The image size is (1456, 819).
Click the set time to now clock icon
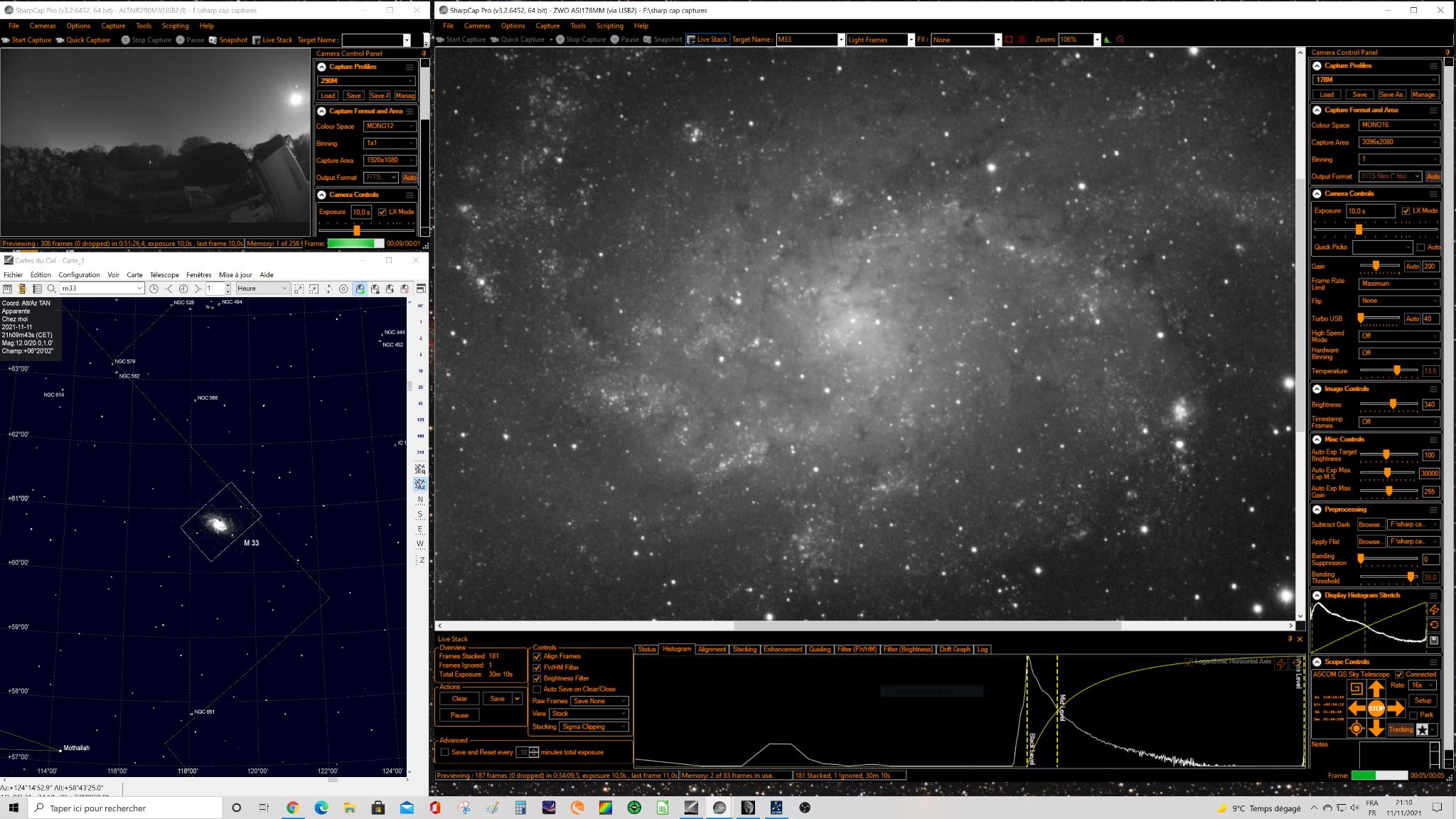154,289
